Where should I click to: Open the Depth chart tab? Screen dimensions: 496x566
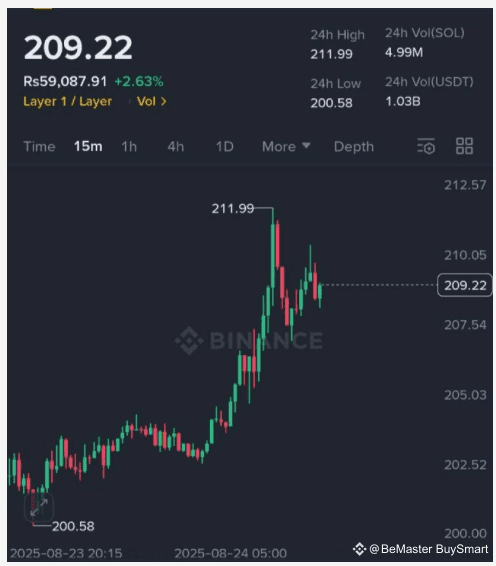click(354, 147)
